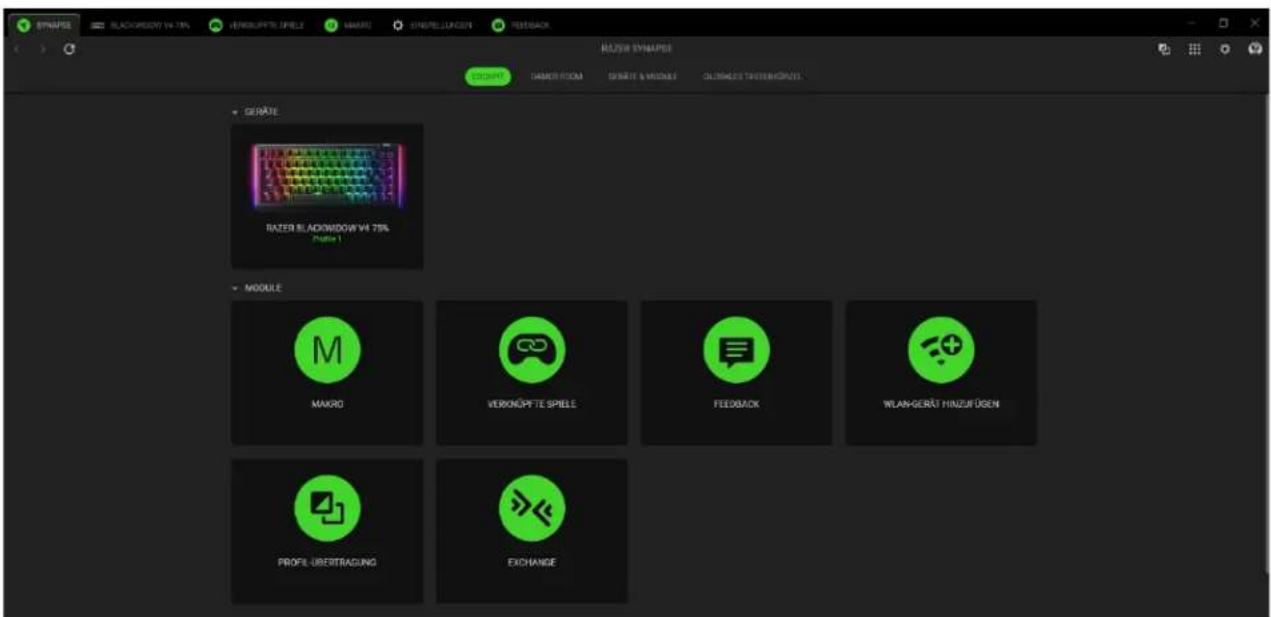Select the Geräte & Module sub-tab
Viewport: 1271px width, 617px height.
tap(642, 77)
